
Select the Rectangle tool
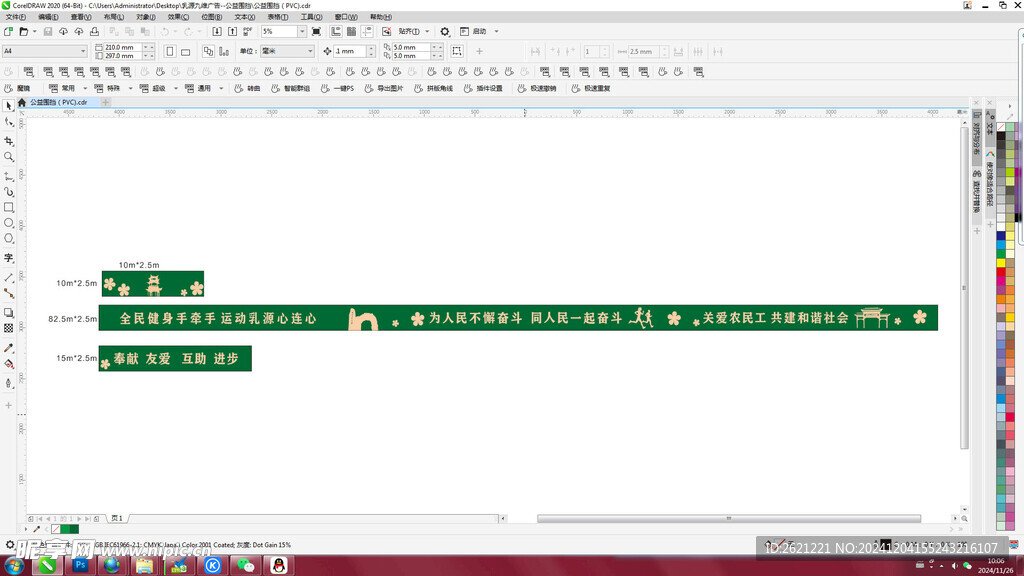coord(9,207)
